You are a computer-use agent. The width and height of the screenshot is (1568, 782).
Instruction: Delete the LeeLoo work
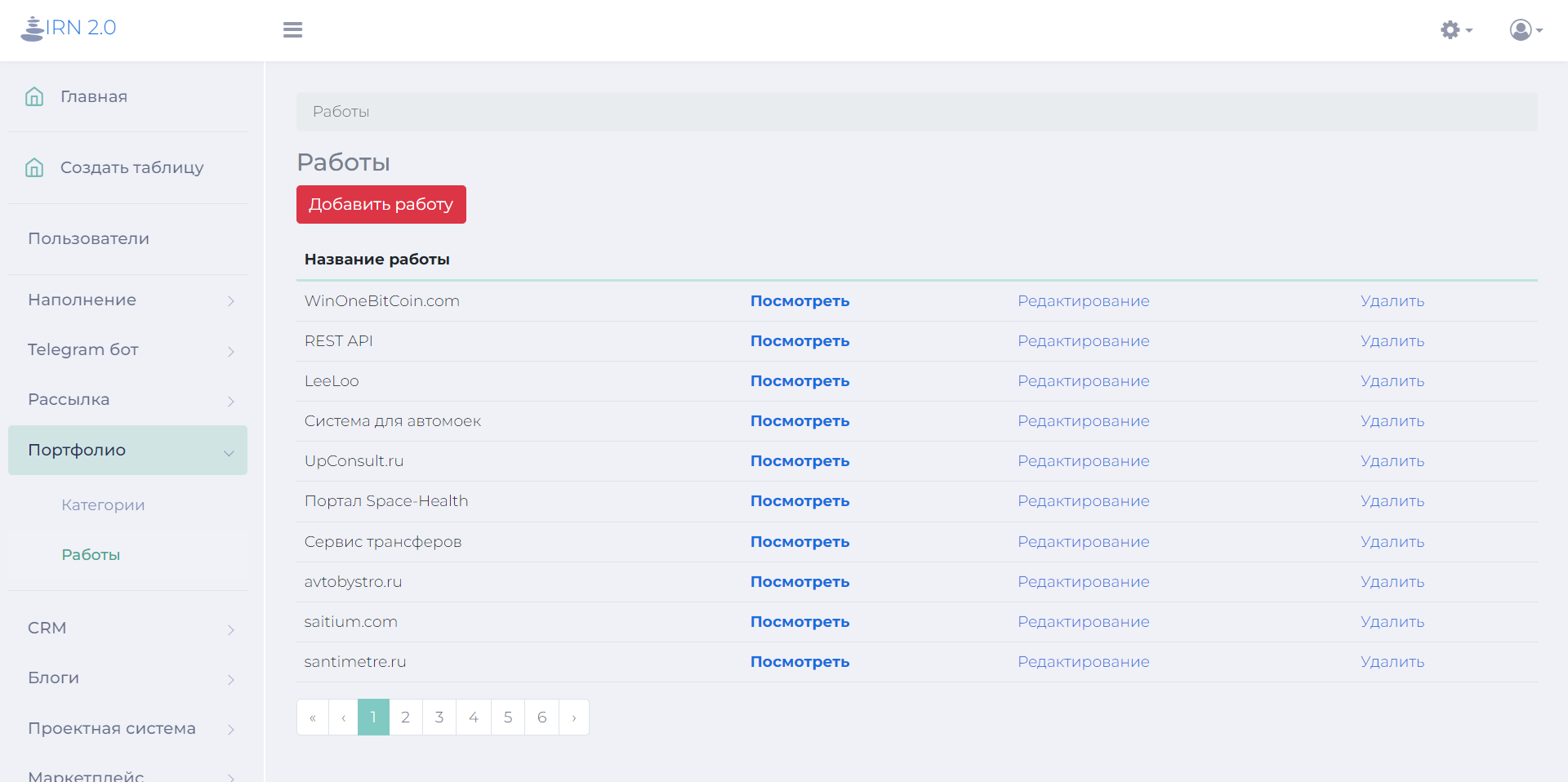(x=1392, y=380)
